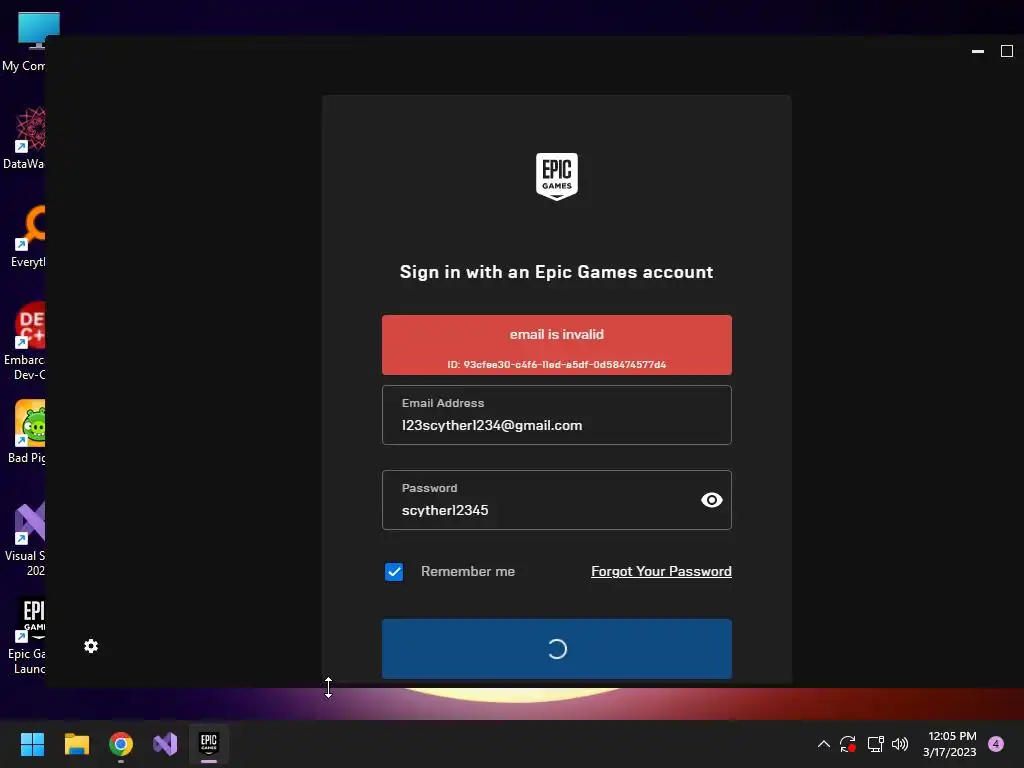Click the volume speaker tray icon
Screen dimensions: 1024x768
[x=900, y=744]
